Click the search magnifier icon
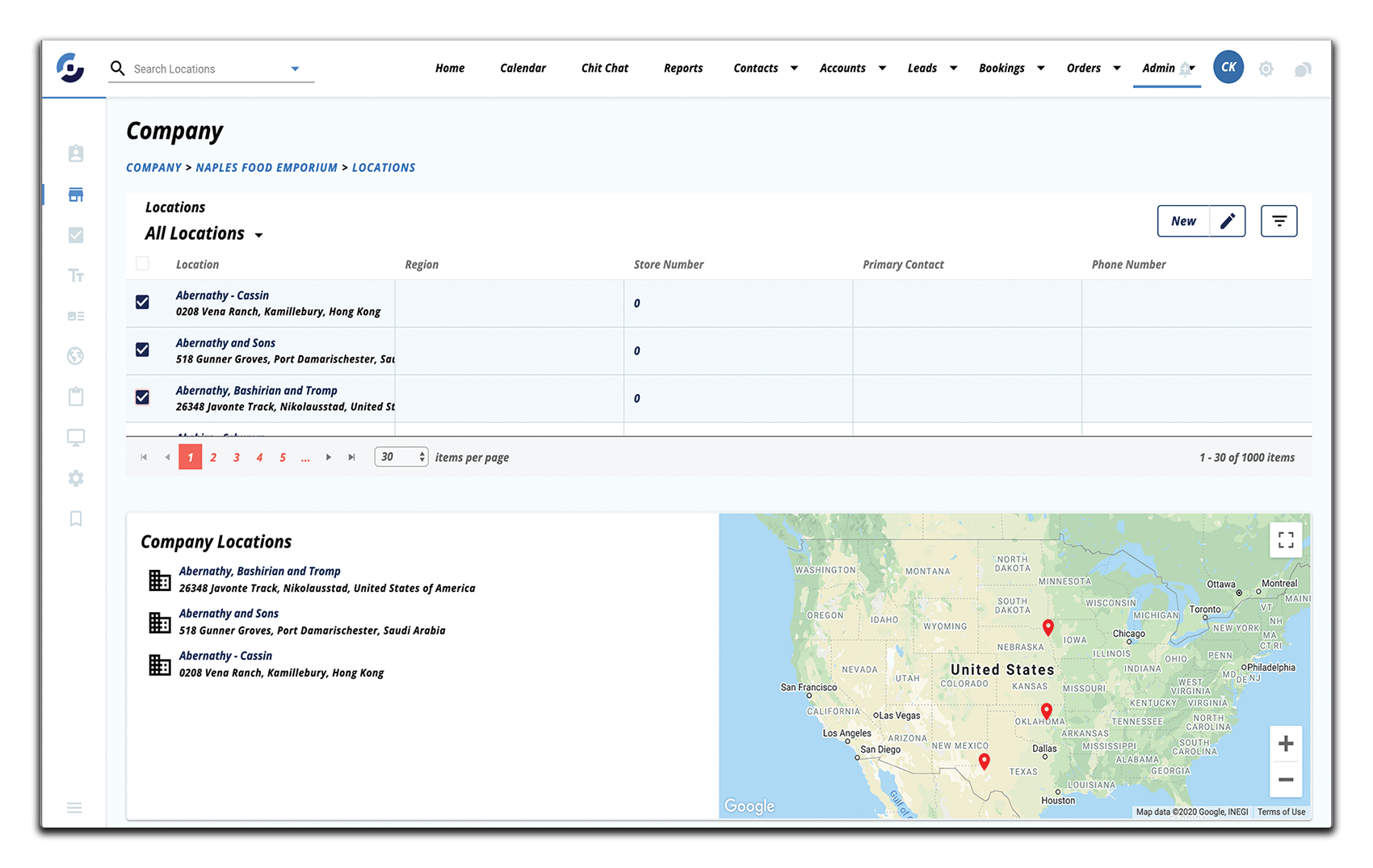 click(x=118, y=69)
